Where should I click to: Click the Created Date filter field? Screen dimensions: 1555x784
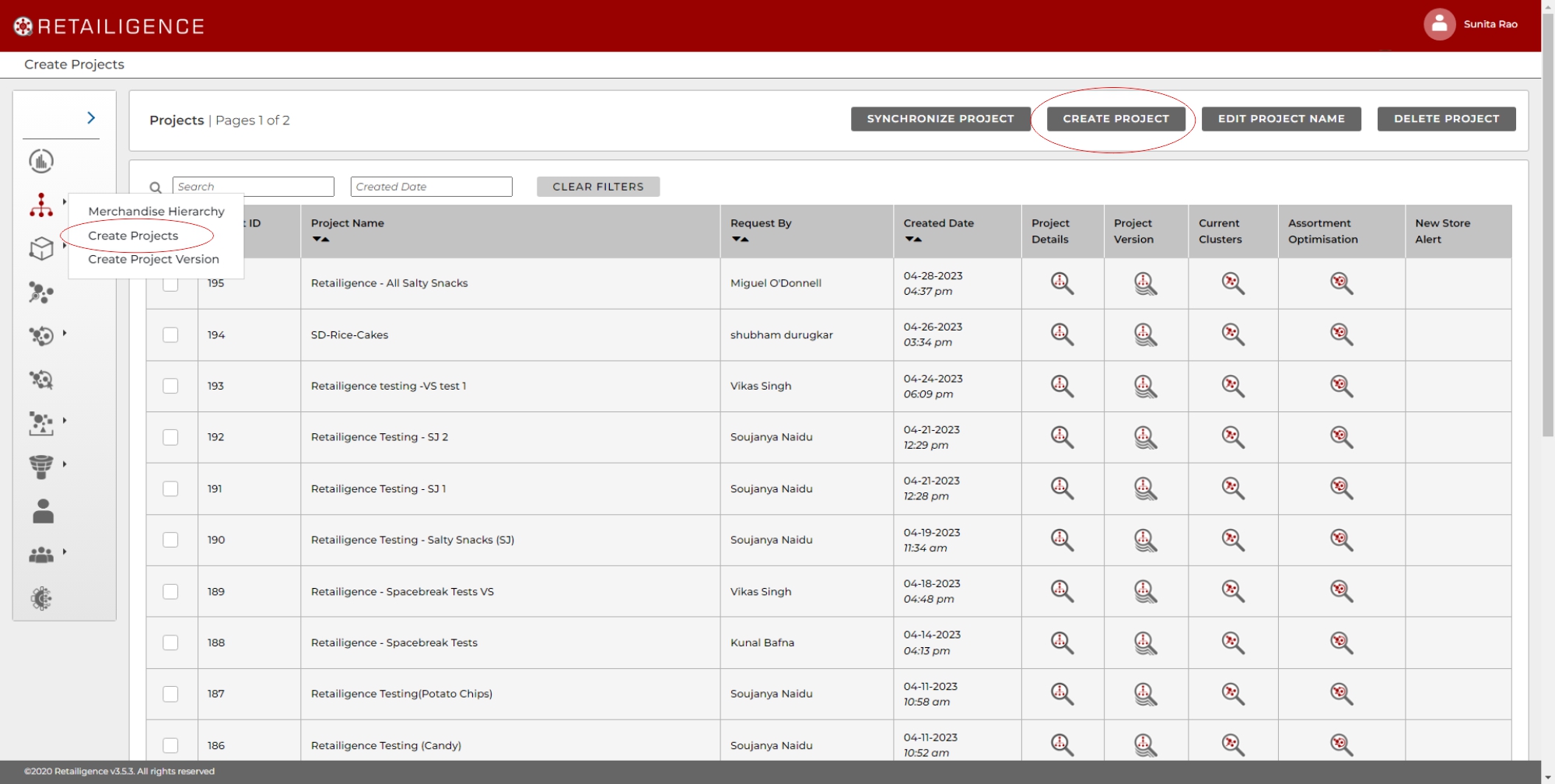click(431, 187)
